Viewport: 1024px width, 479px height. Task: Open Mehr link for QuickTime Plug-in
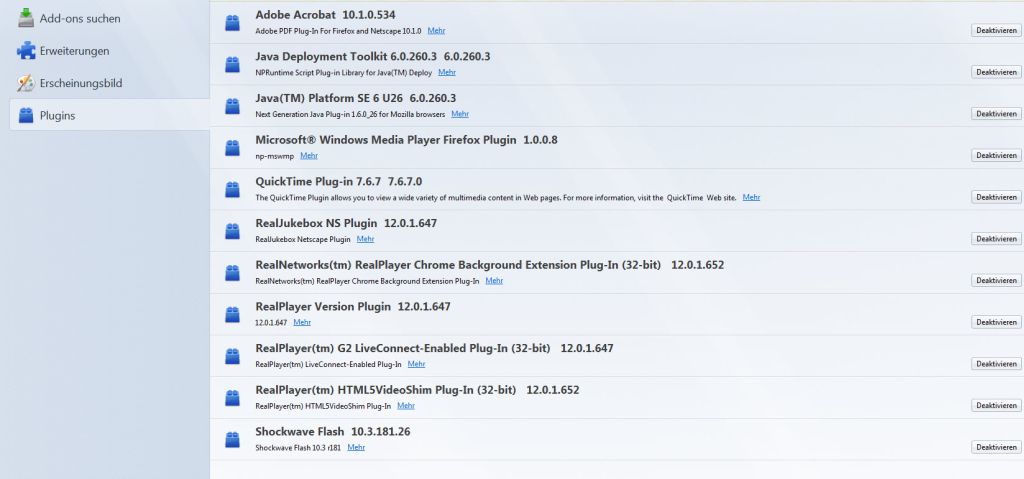[x=751, y=198]
